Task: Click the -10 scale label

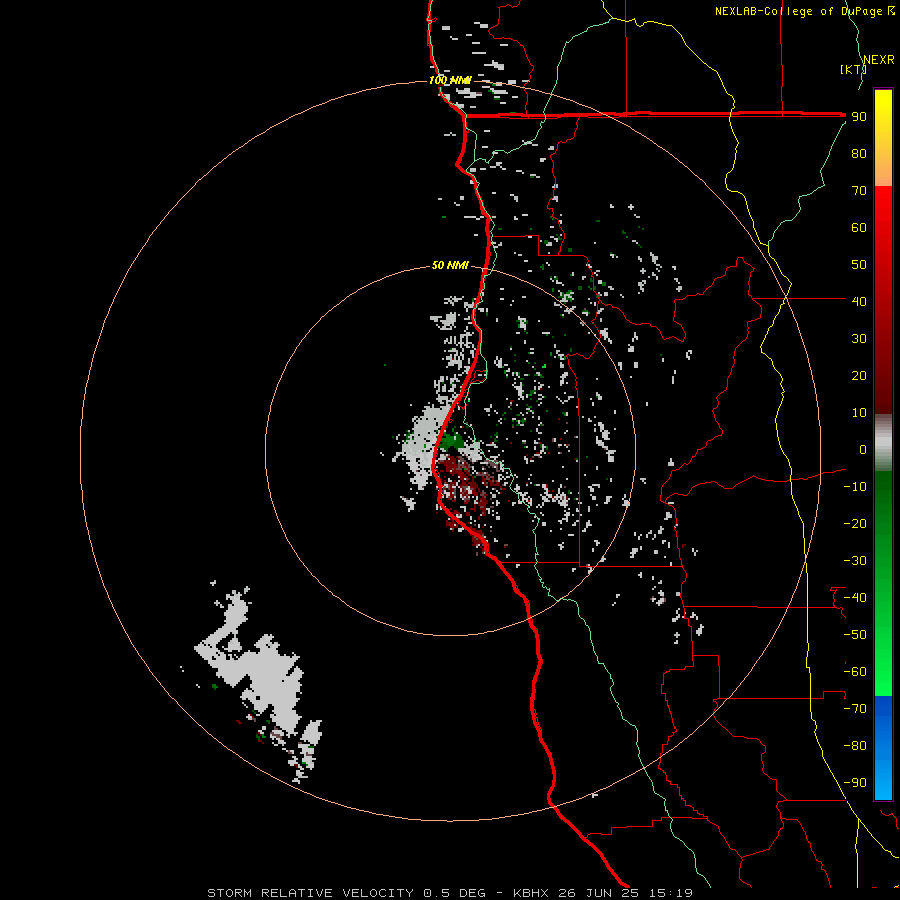Action: [855, 487]
